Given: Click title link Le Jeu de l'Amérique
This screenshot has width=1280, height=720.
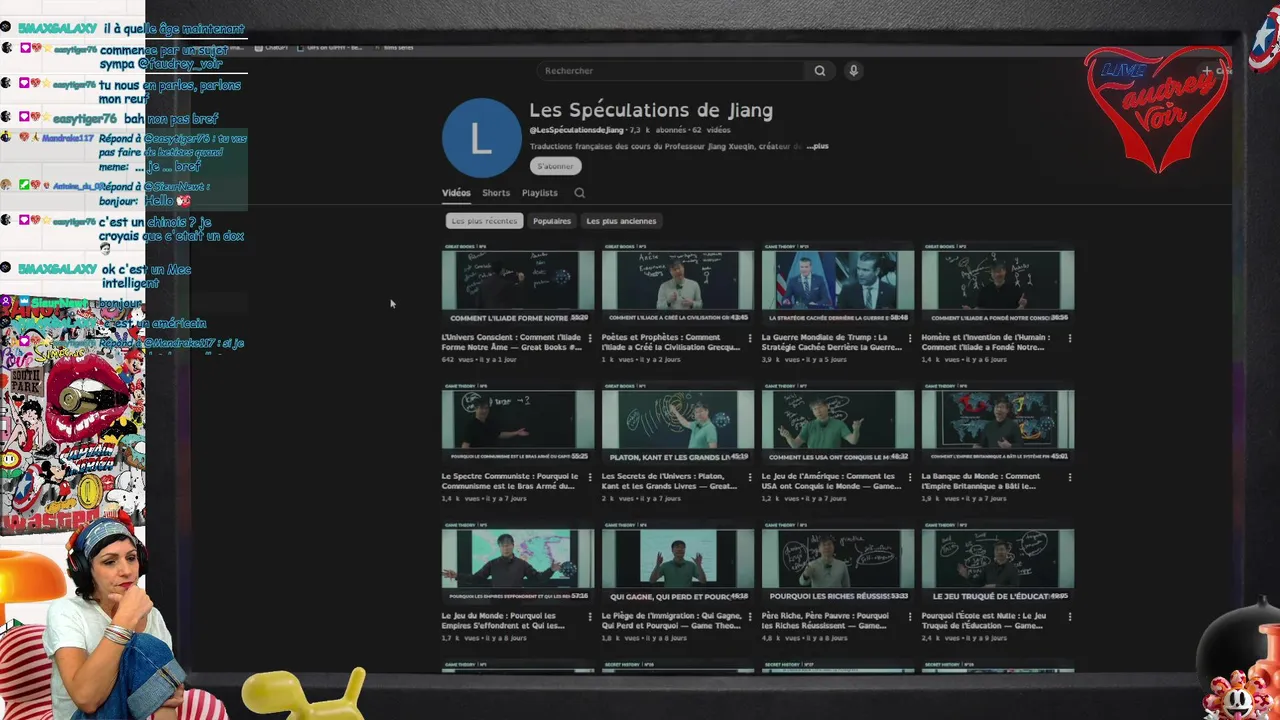Looking at the screenshot, I should [831, 481].
